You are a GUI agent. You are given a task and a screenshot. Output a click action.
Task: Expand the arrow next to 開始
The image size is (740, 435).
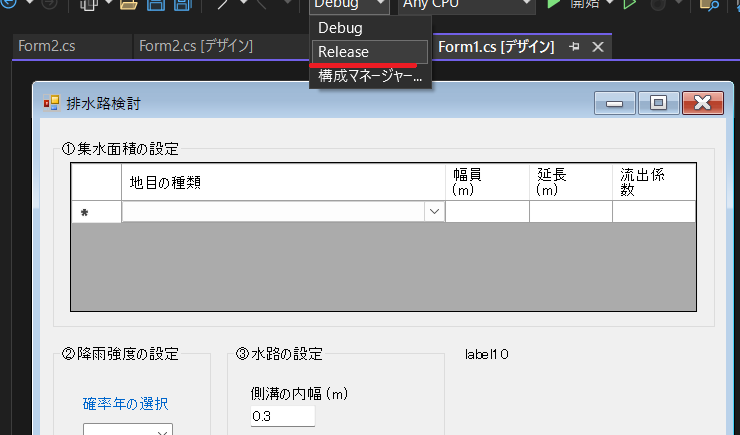[x=609, y=3]
